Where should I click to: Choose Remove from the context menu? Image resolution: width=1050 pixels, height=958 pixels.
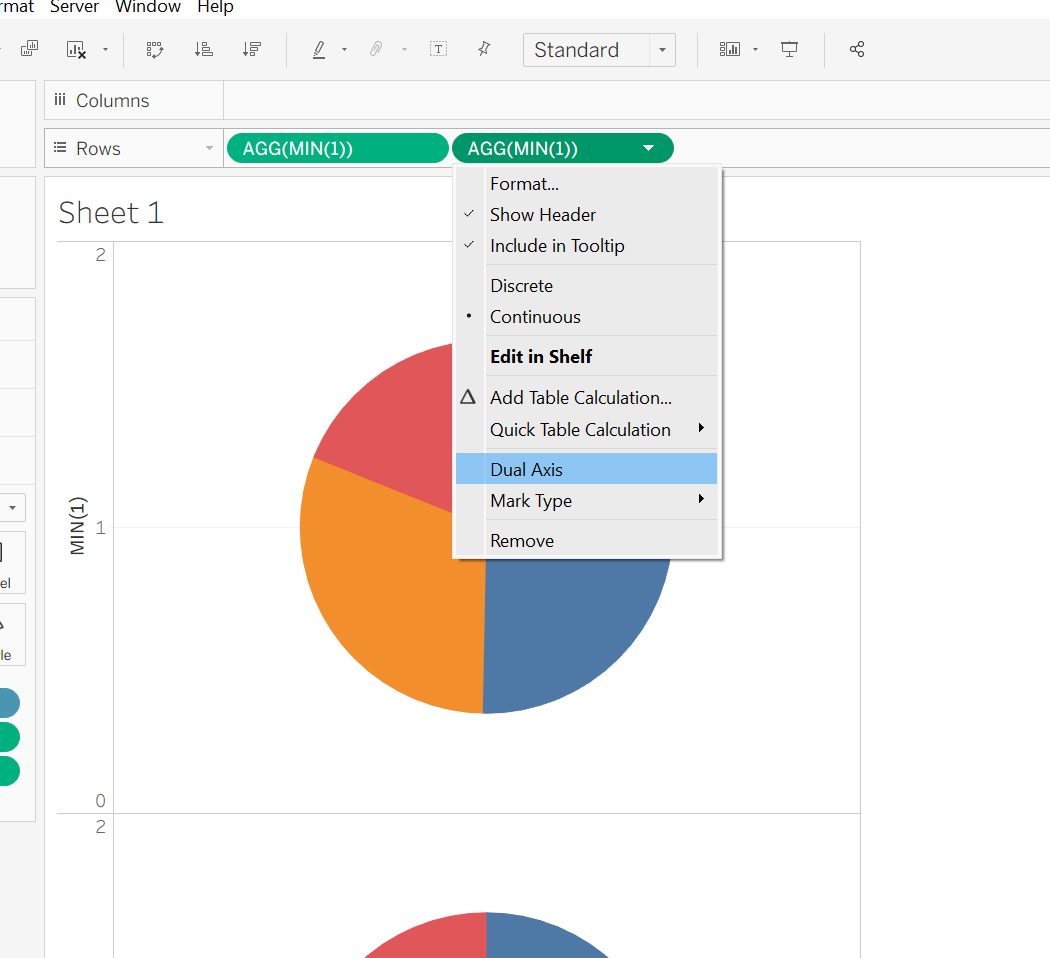tap(587, 540)
